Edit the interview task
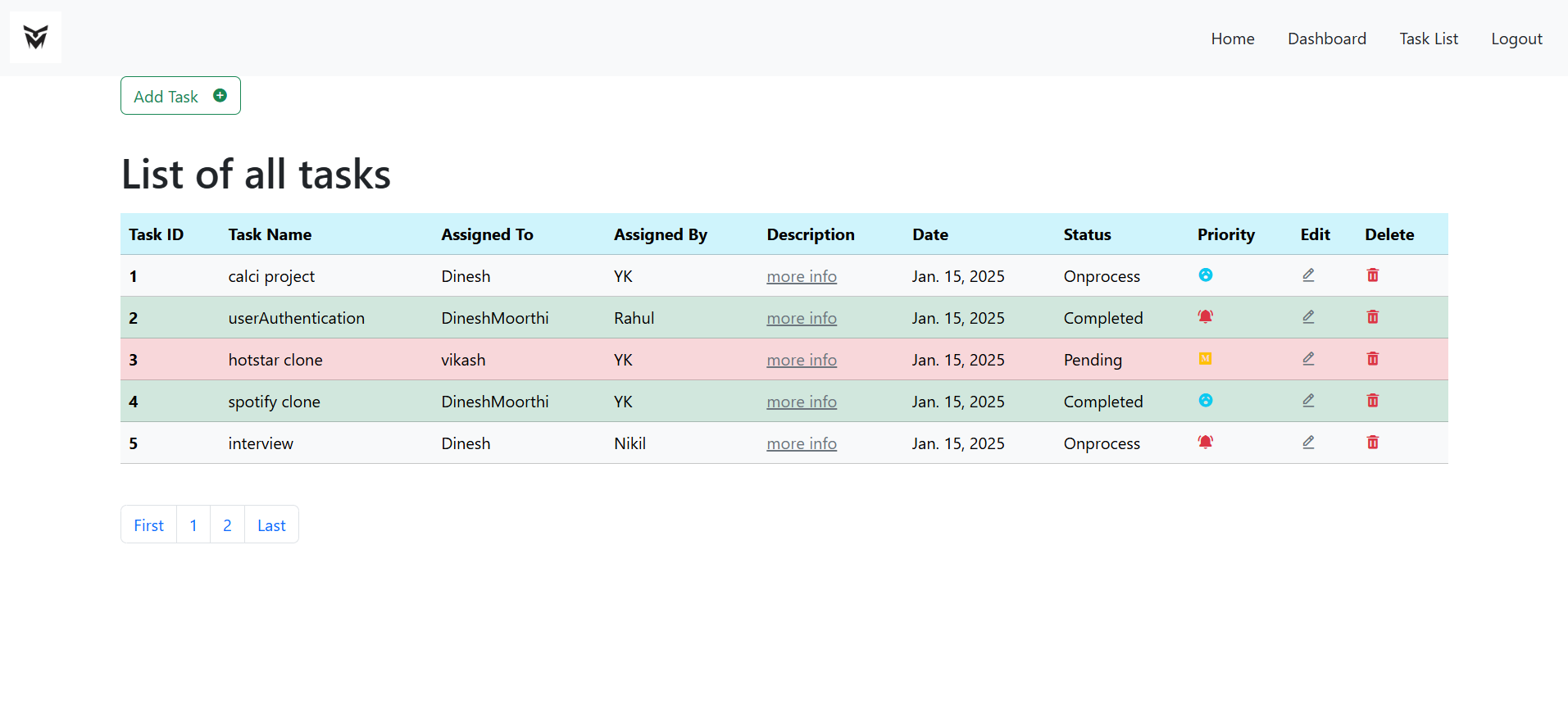Viewport: 1568px width, 704px height. (x=1308, y=443)
